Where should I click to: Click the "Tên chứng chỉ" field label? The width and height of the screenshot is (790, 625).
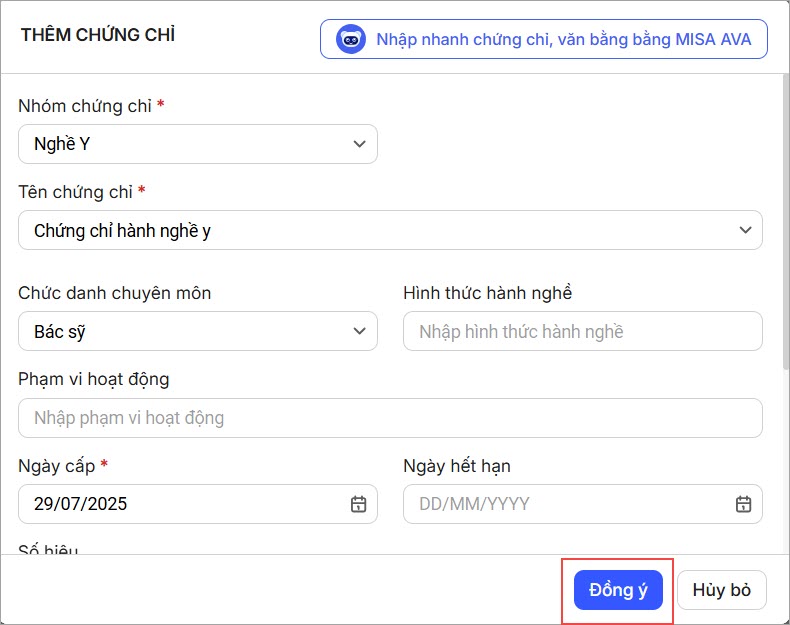76,192
